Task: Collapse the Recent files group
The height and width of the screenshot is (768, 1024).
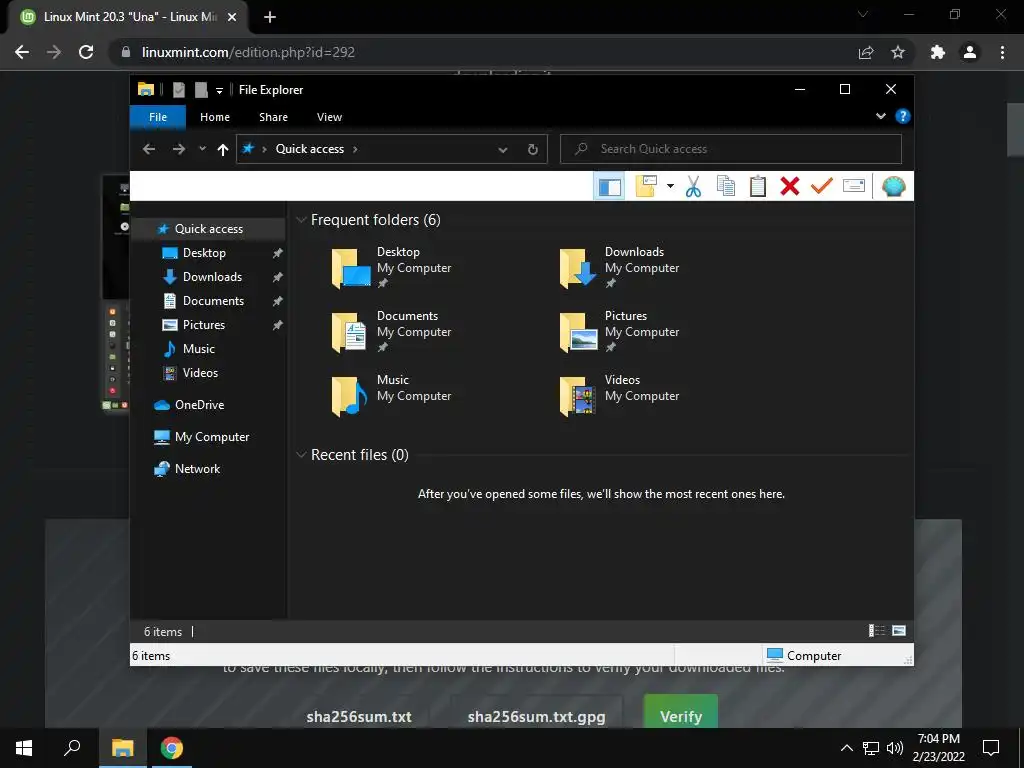Action: click(301, 455)
